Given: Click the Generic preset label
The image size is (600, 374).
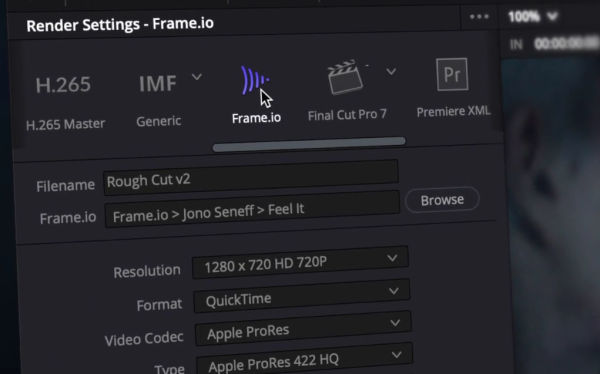Looking at the screenshot, I should tap(159, 121).
